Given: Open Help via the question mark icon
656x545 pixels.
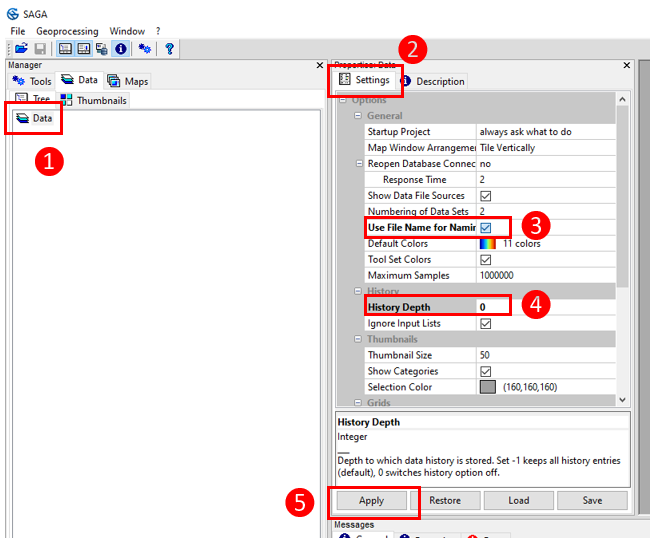Looking at the screenshot, I should [170, 48].
